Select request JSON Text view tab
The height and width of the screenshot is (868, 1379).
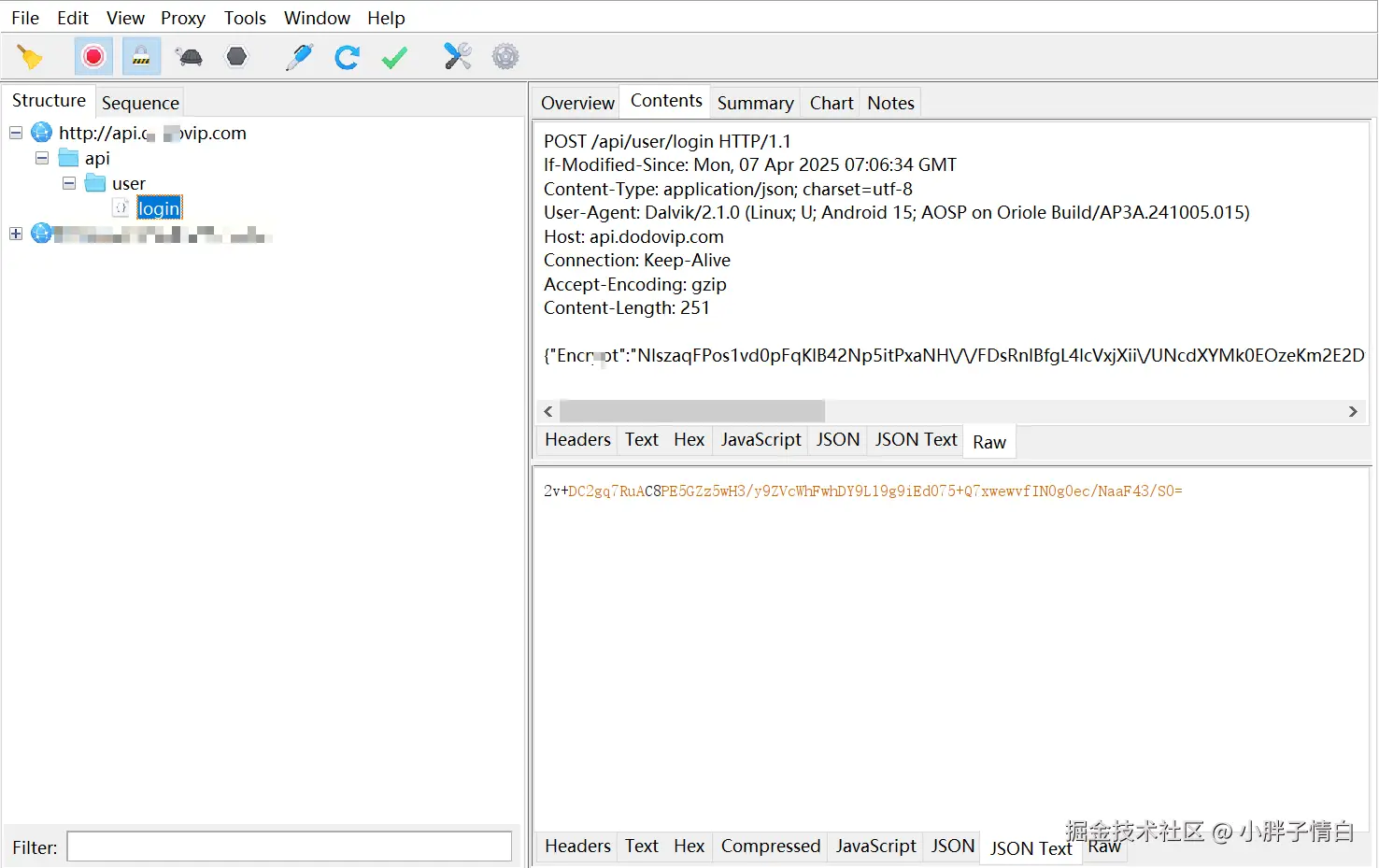coord(916,439)
